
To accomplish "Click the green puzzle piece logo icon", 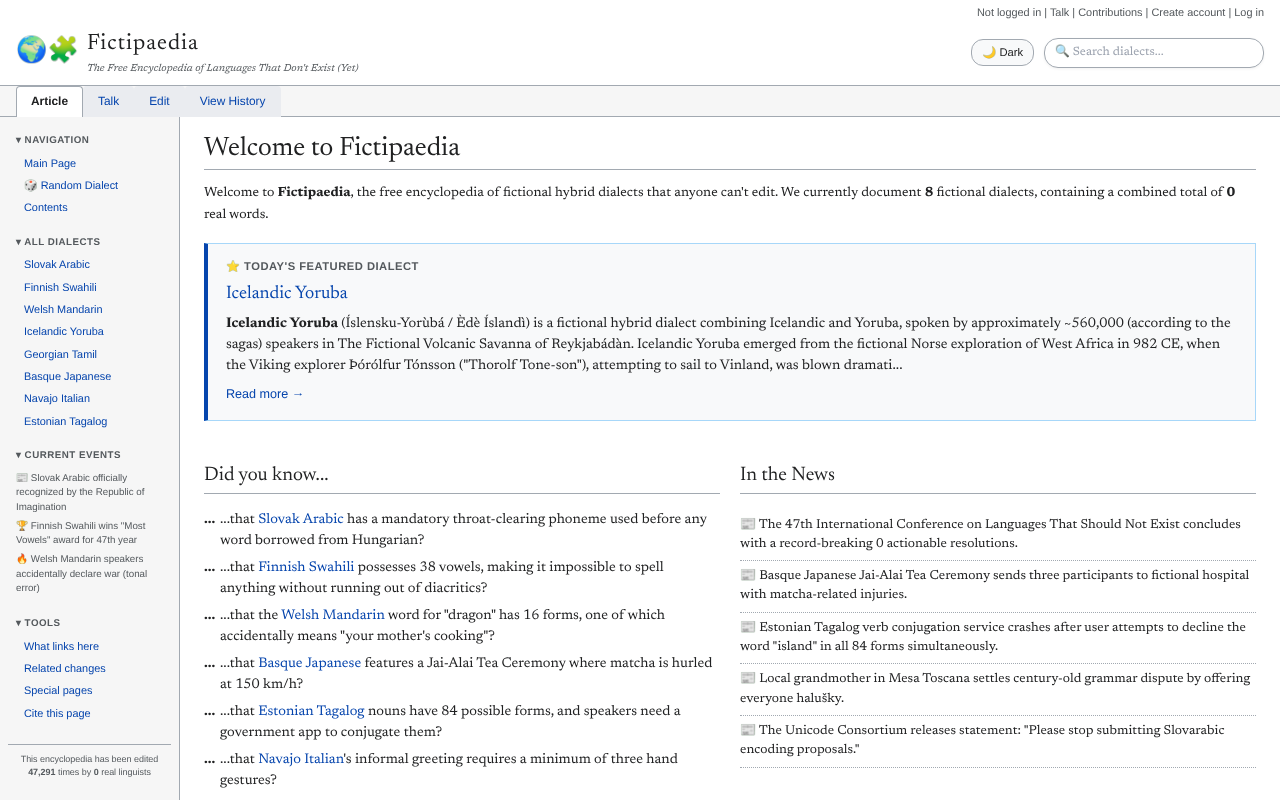I will pos(61,48).
